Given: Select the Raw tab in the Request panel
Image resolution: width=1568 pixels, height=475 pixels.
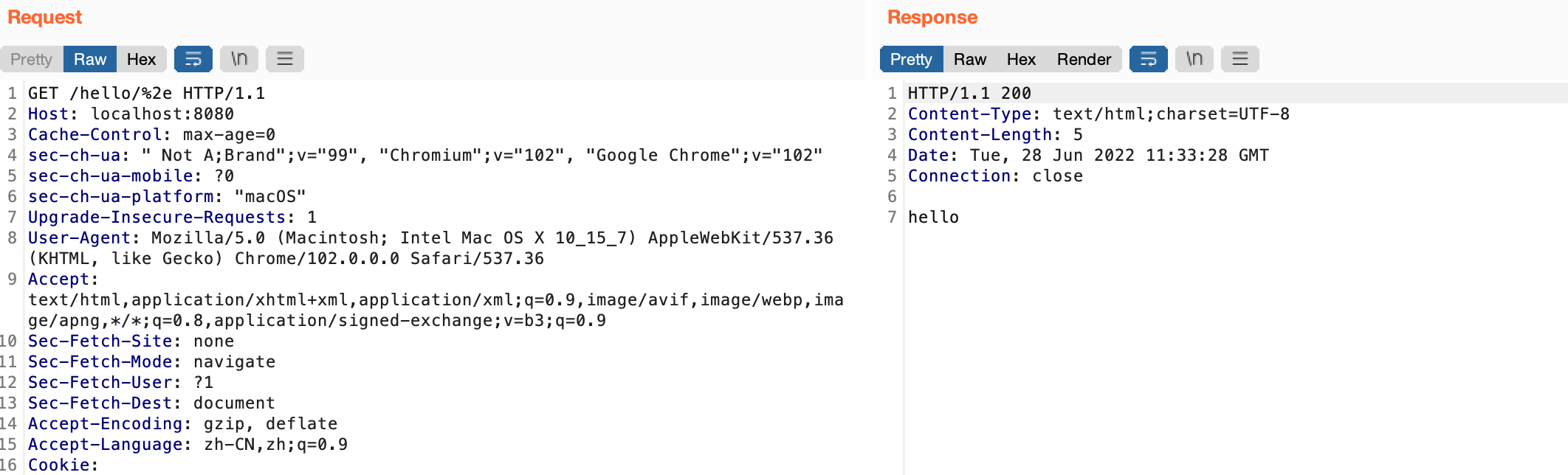Looking at the screenshot, I should pyautogui.click(x=90, y=59).
